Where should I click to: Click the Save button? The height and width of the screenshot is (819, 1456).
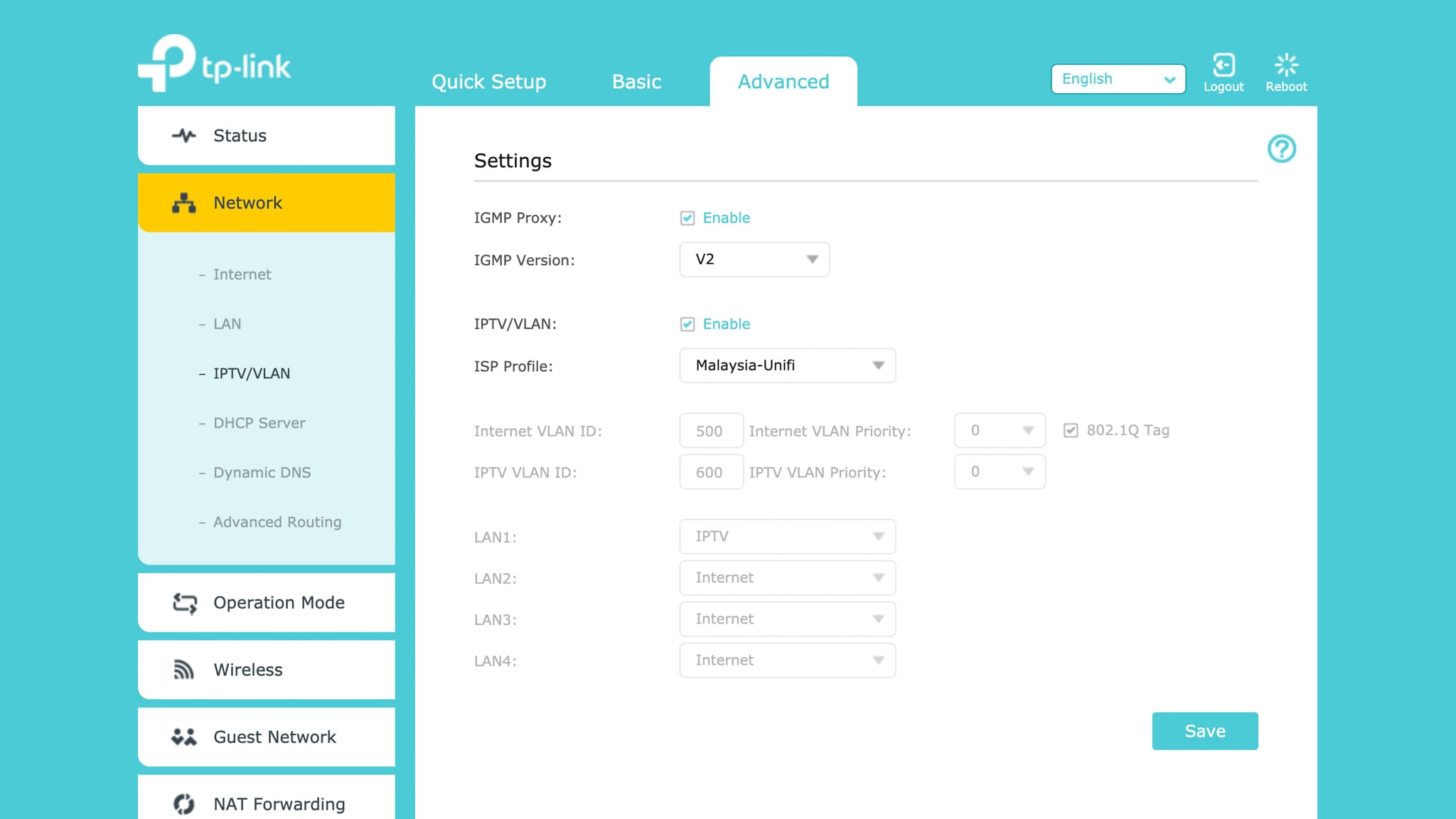pos(1204,731)
